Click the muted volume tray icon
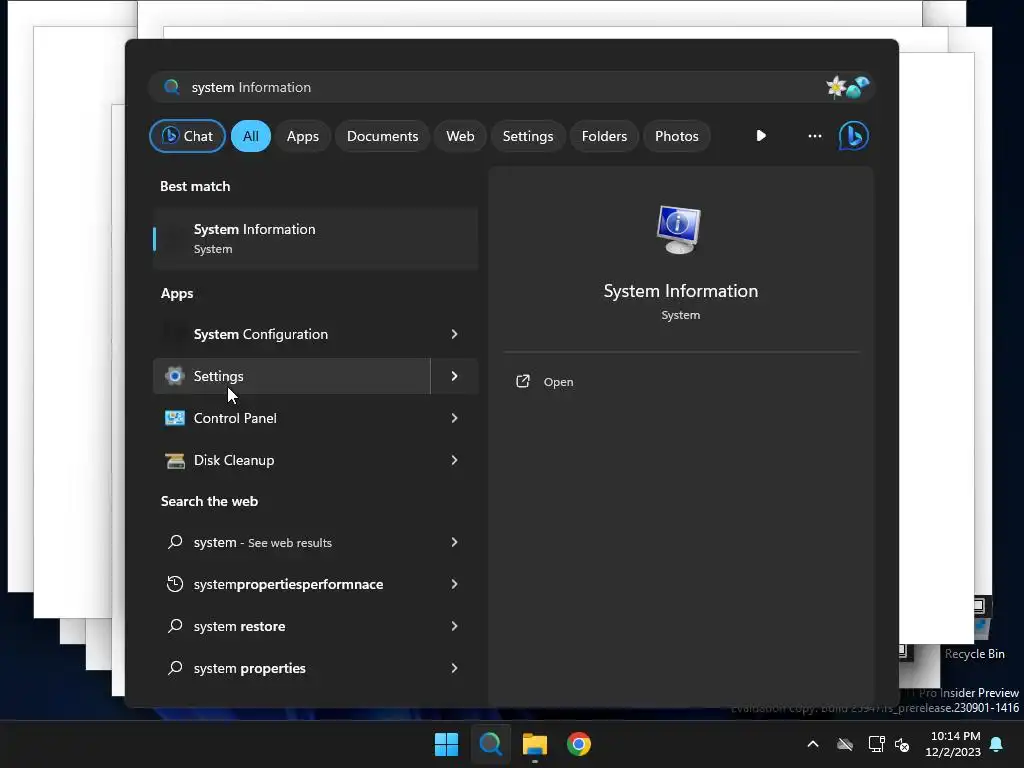The image size is (1024, 768). [x=902, y=744]
